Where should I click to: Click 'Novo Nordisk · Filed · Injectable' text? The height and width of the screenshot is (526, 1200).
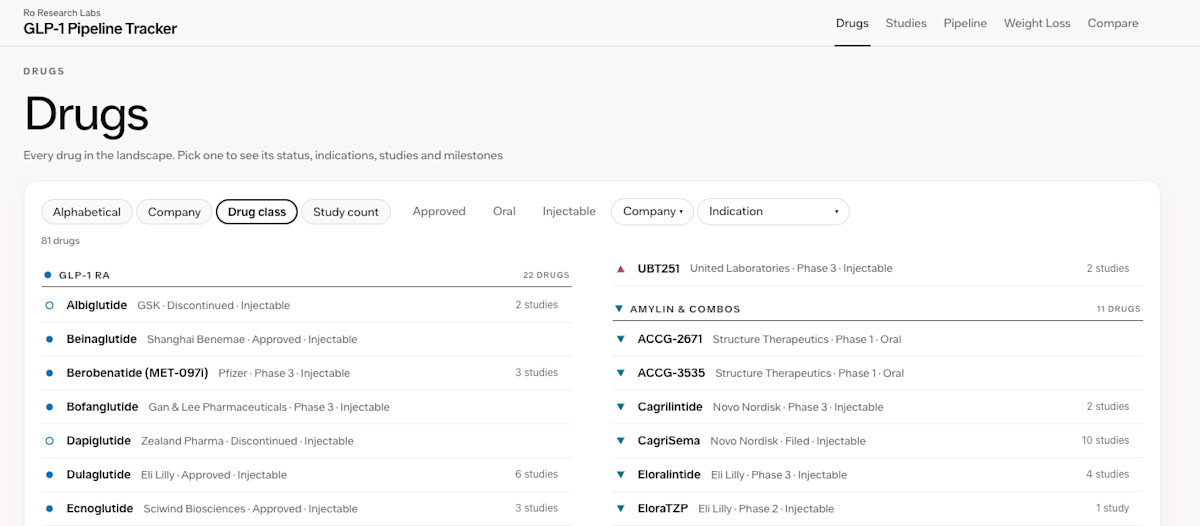(788, 441)
